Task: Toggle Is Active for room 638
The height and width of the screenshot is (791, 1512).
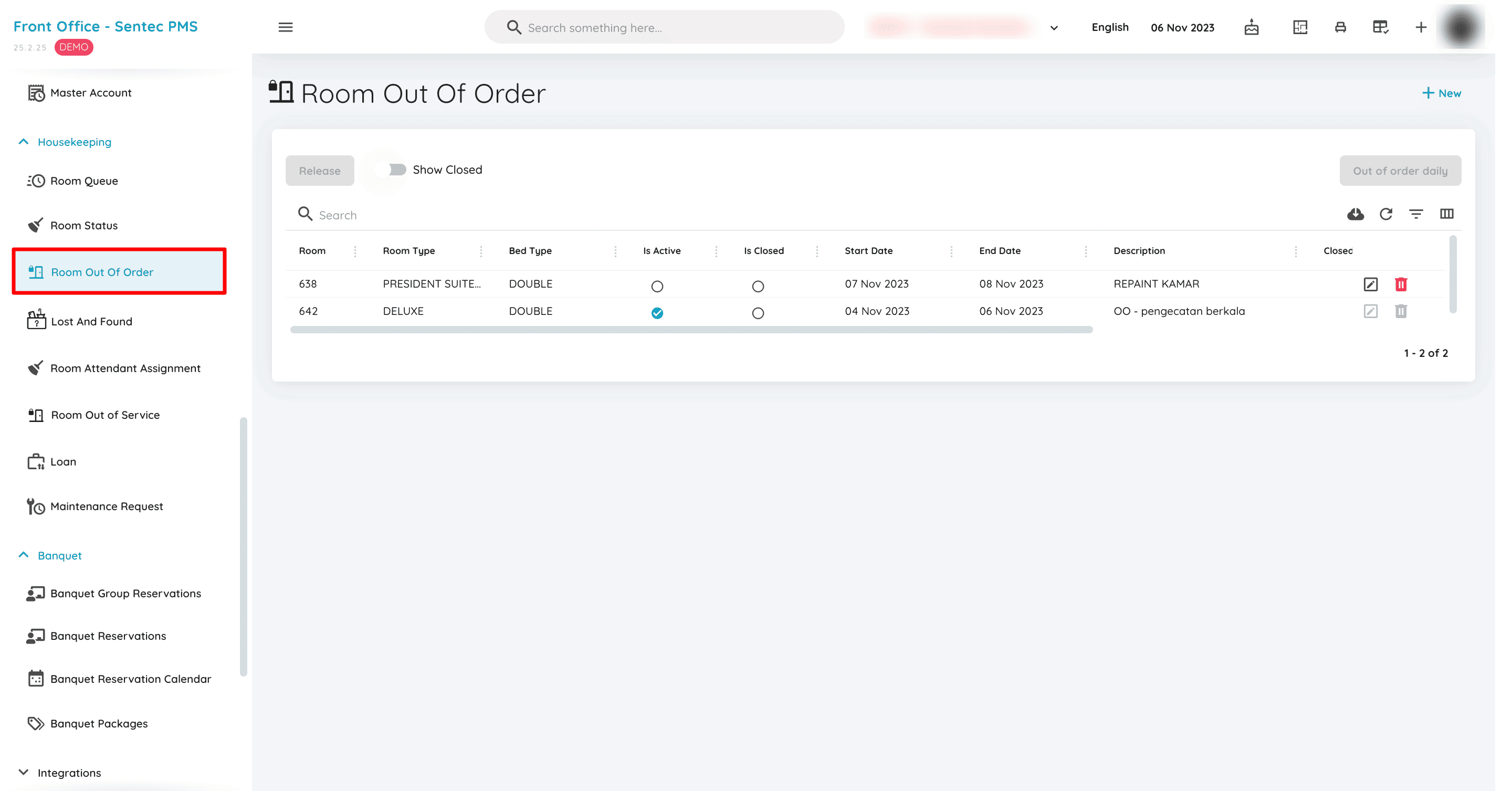Action: coord(657,287)
